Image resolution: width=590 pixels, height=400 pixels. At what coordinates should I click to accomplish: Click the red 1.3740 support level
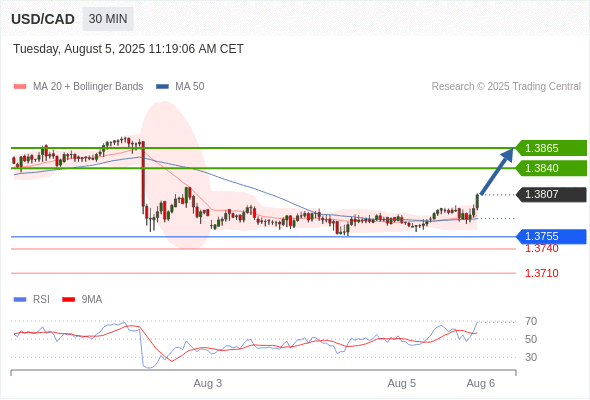point(541,249)
